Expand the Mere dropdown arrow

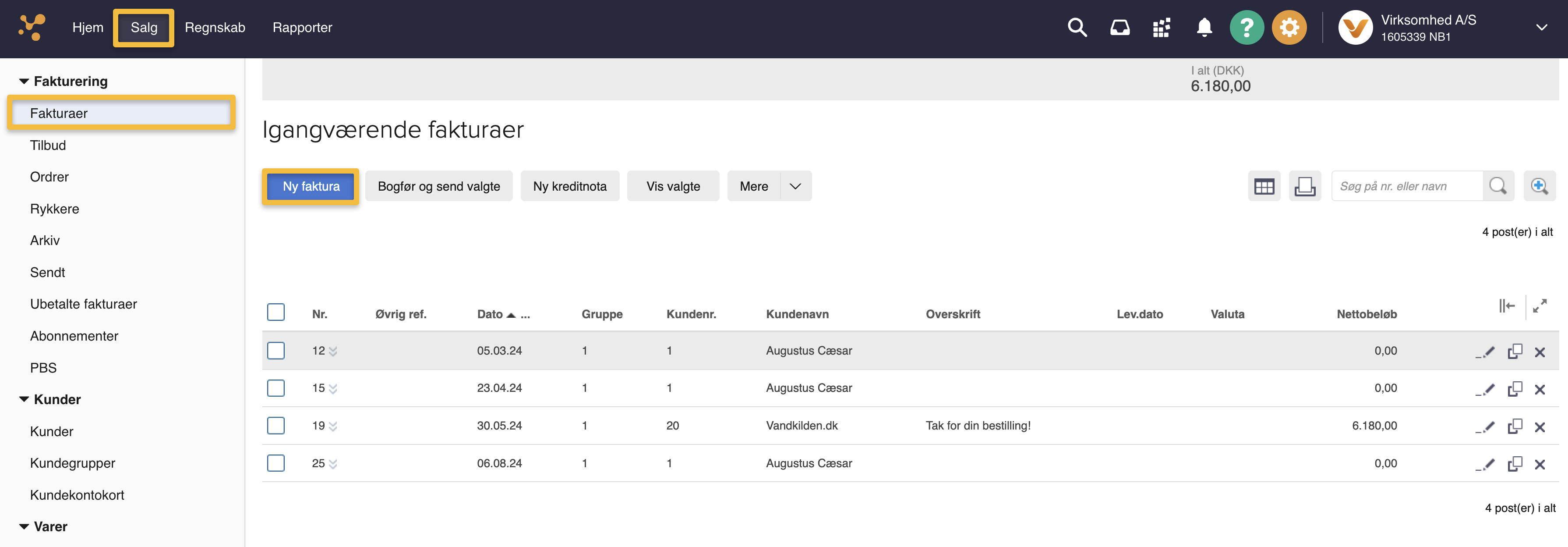coord(795,186)
